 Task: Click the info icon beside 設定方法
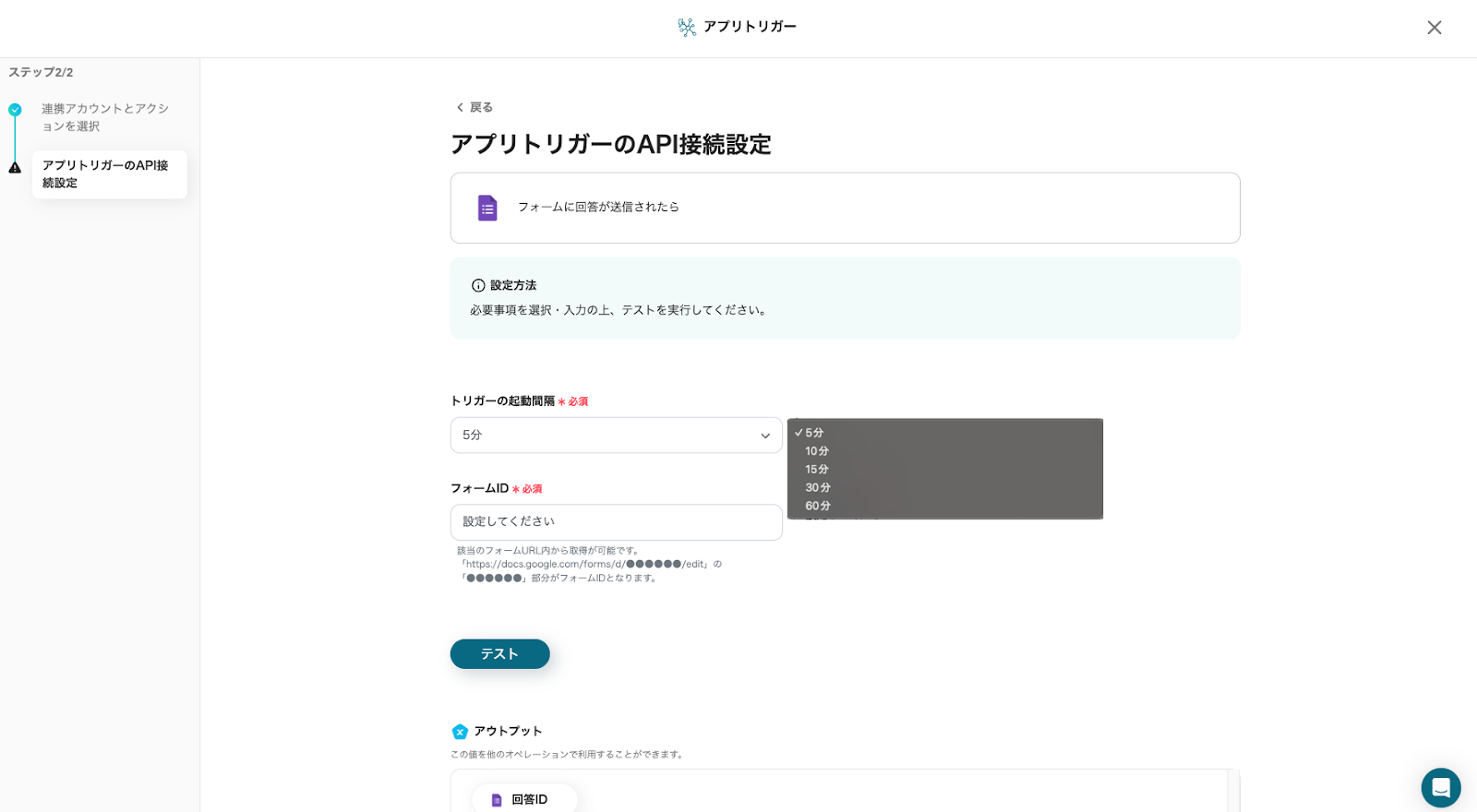478,286
